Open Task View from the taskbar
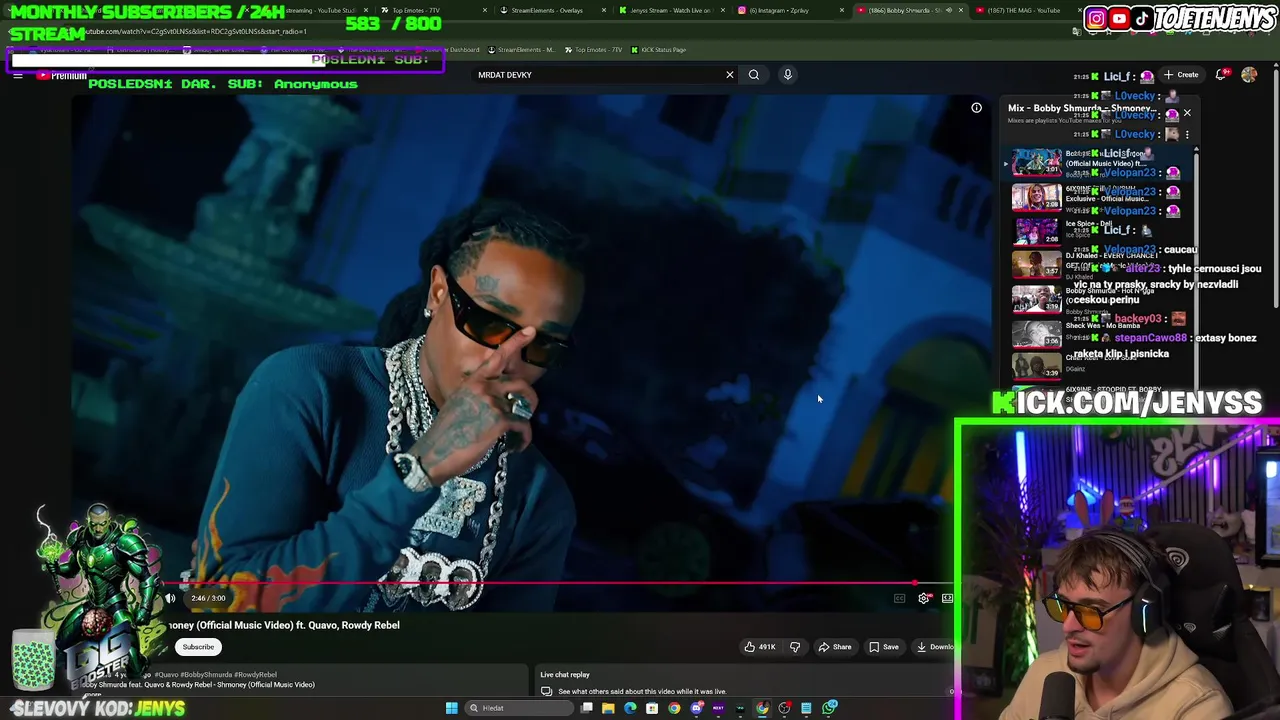The width and height of the screenshot is (1280, 720). point(587,708)
